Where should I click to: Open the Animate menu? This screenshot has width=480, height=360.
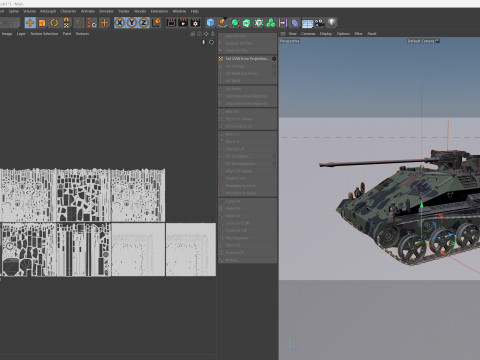[x=88, y=11]
